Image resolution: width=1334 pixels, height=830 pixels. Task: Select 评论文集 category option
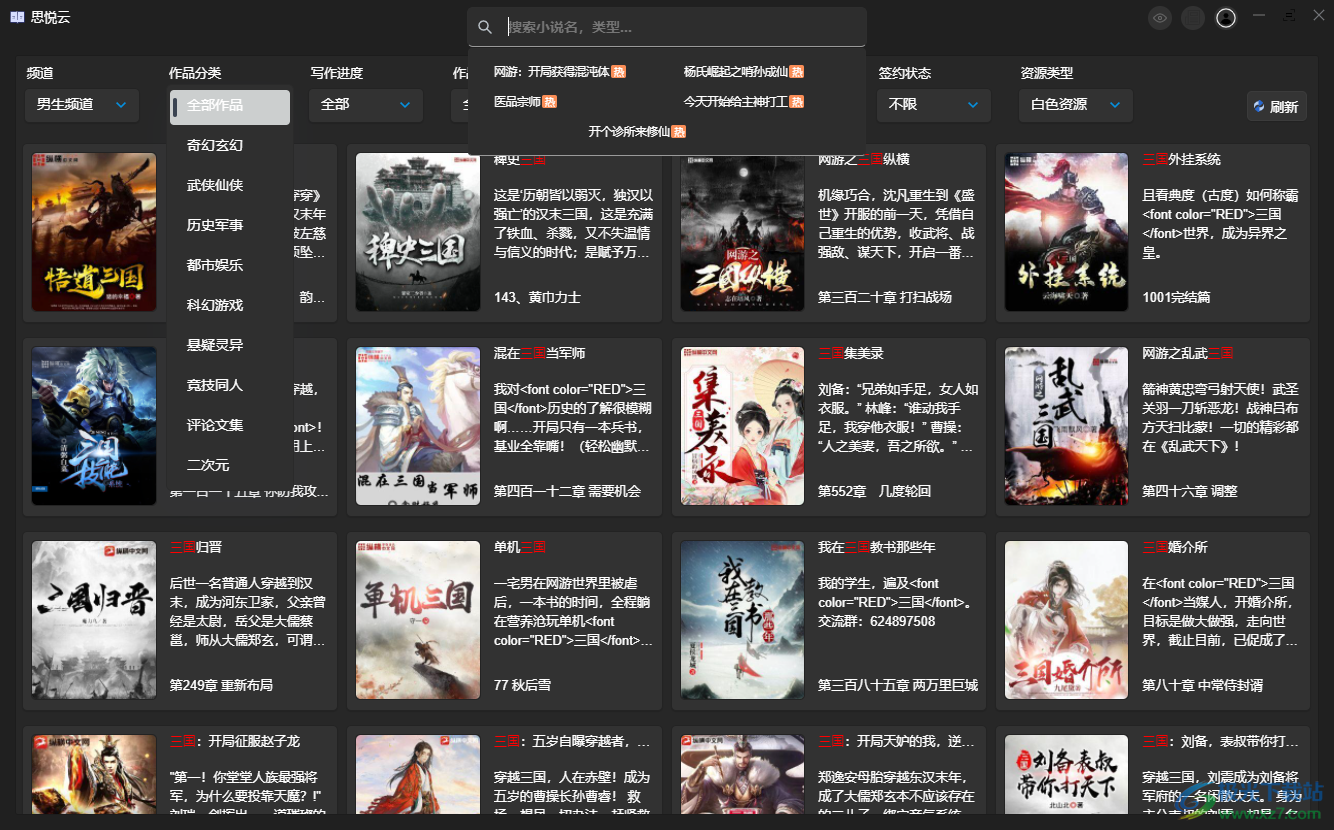230,425
